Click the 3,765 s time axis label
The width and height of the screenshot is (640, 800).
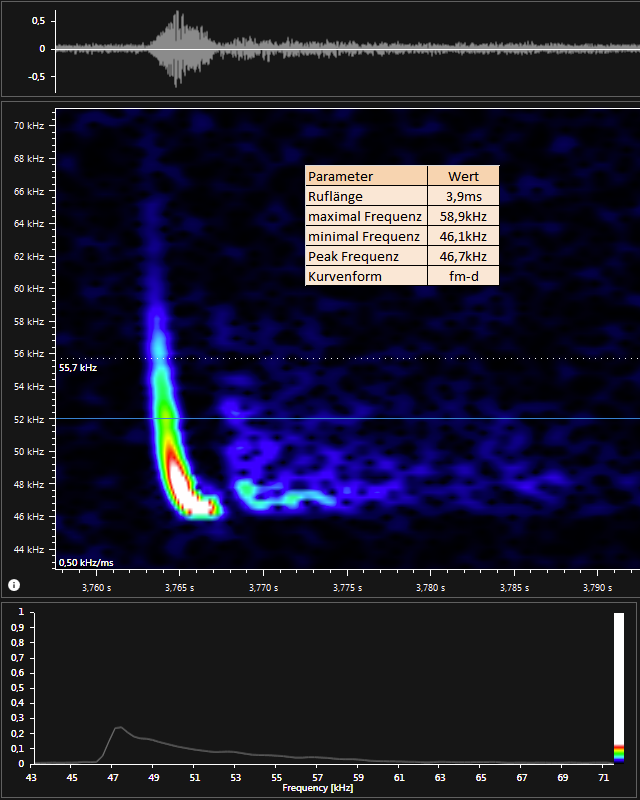click(179, 587)
